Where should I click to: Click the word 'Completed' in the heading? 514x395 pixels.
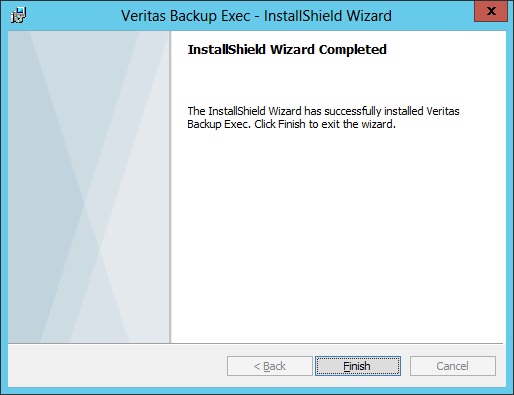(x=353, y=49)
